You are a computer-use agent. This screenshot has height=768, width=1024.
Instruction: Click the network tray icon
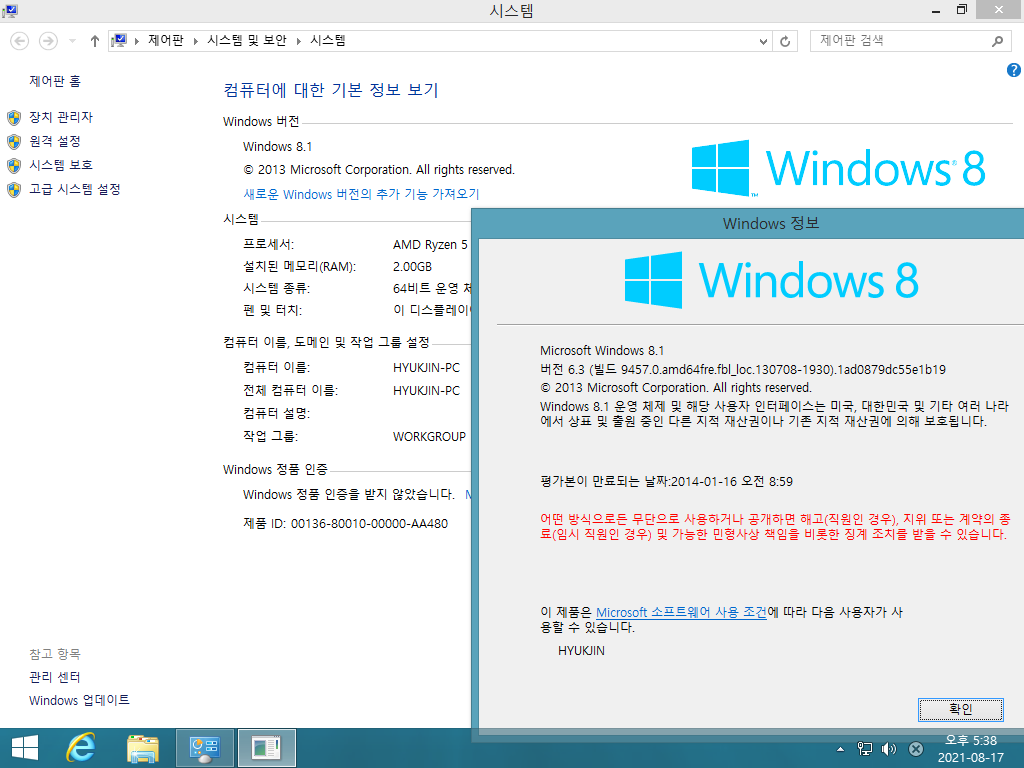865,749
